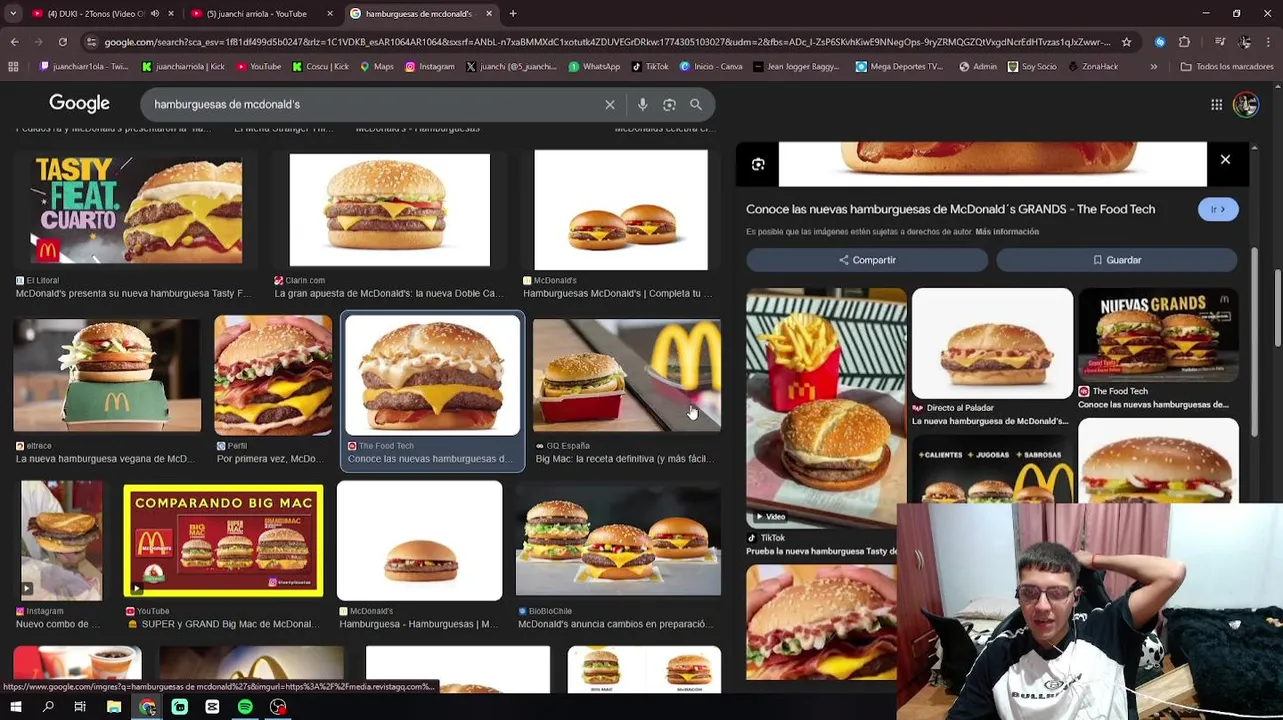Open the Windows Start menu
This screenshot has height=720, width=1283.
pos(15,707)
